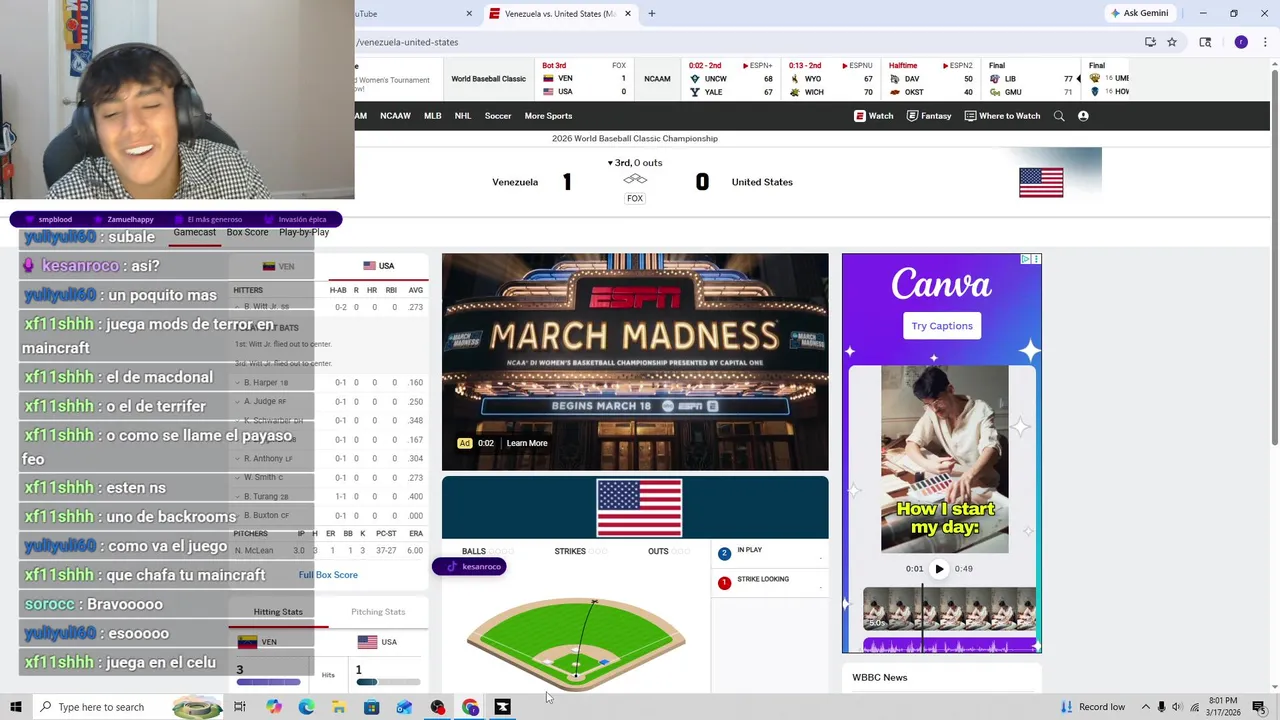Open the UNCW vs YALE score card

pos(730,79)
